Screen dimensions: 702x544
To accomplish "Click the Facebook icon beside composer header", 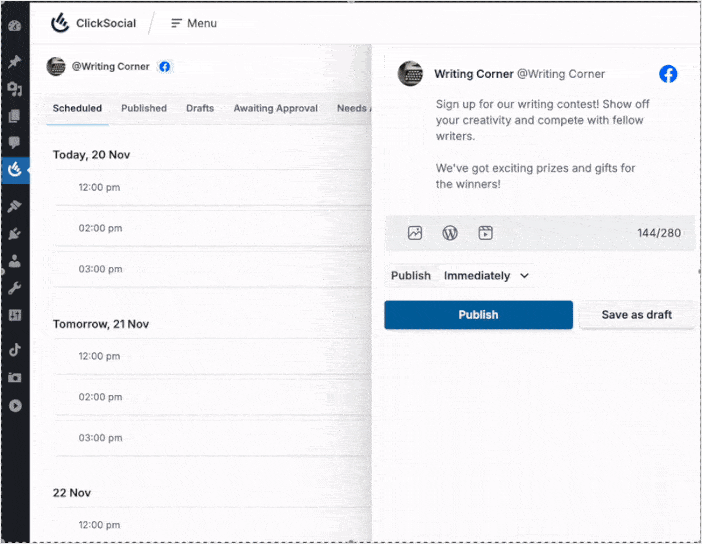I will [x=668, y=74].
